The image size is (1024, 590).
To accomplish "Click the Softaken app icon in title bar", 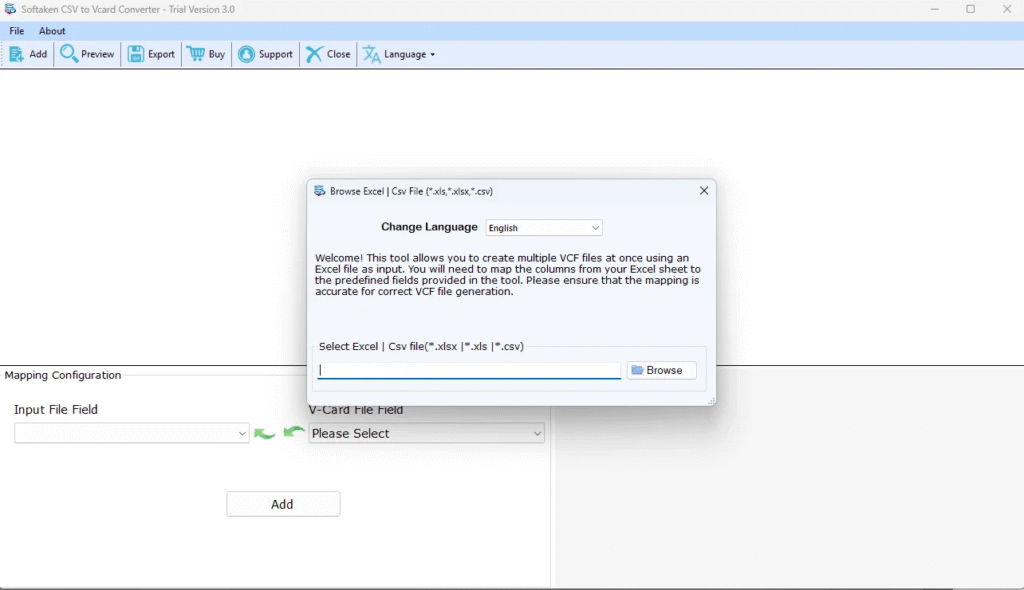I will click(10, 9).
